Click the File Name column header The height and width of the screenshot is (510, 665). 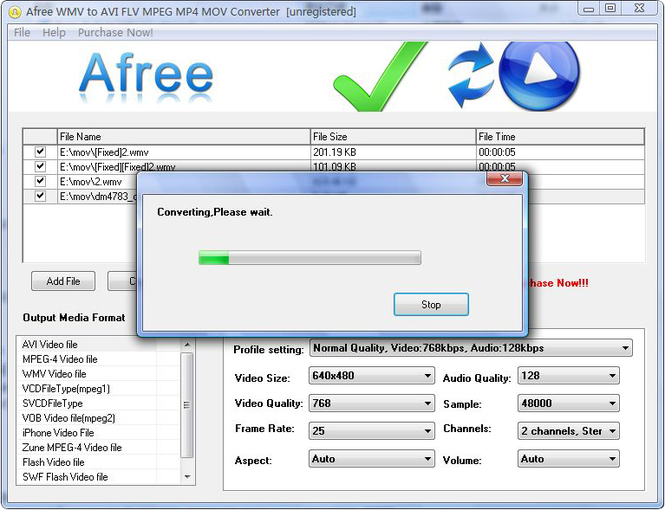pyautogui.click(x=184, y=137)
